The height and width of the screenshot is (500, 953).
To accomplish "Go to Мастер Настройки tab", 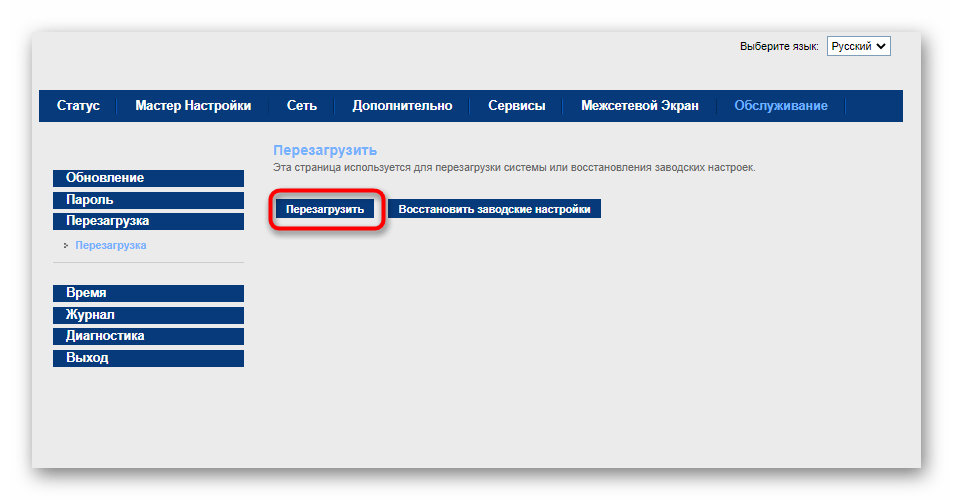I will click(193, 106).
